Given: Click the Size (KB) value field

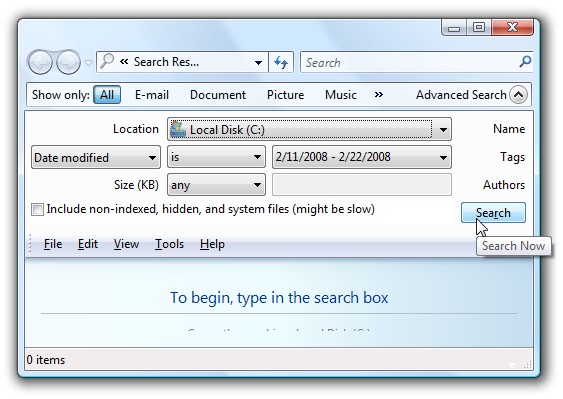Looking at the screenshot, I should (362, 185).
